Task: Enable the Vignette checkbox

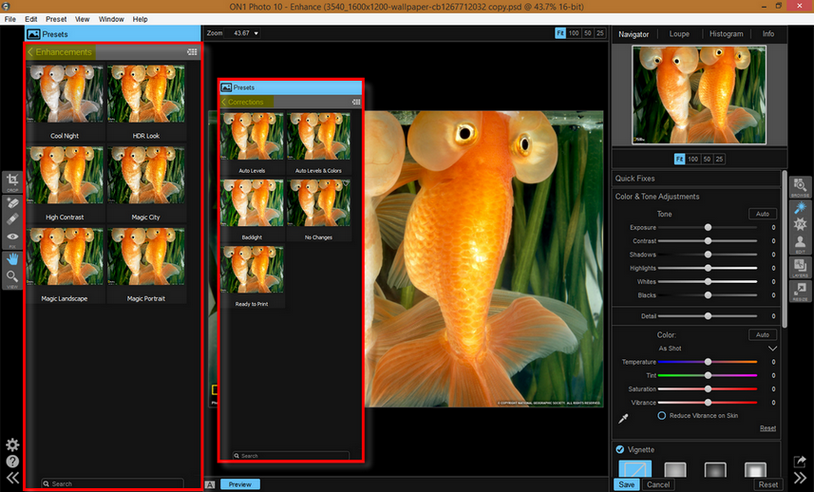Action: tap(620, 449)
